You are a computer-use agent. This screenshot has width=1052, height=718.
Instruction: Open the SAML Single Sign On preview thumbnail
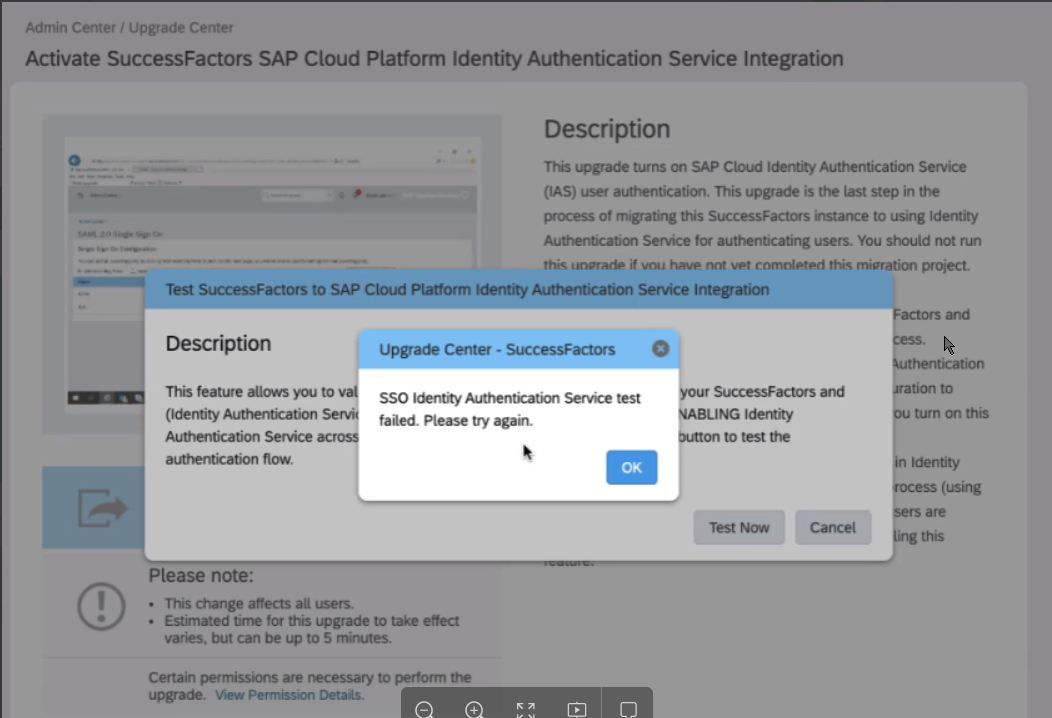pos(272,271)
